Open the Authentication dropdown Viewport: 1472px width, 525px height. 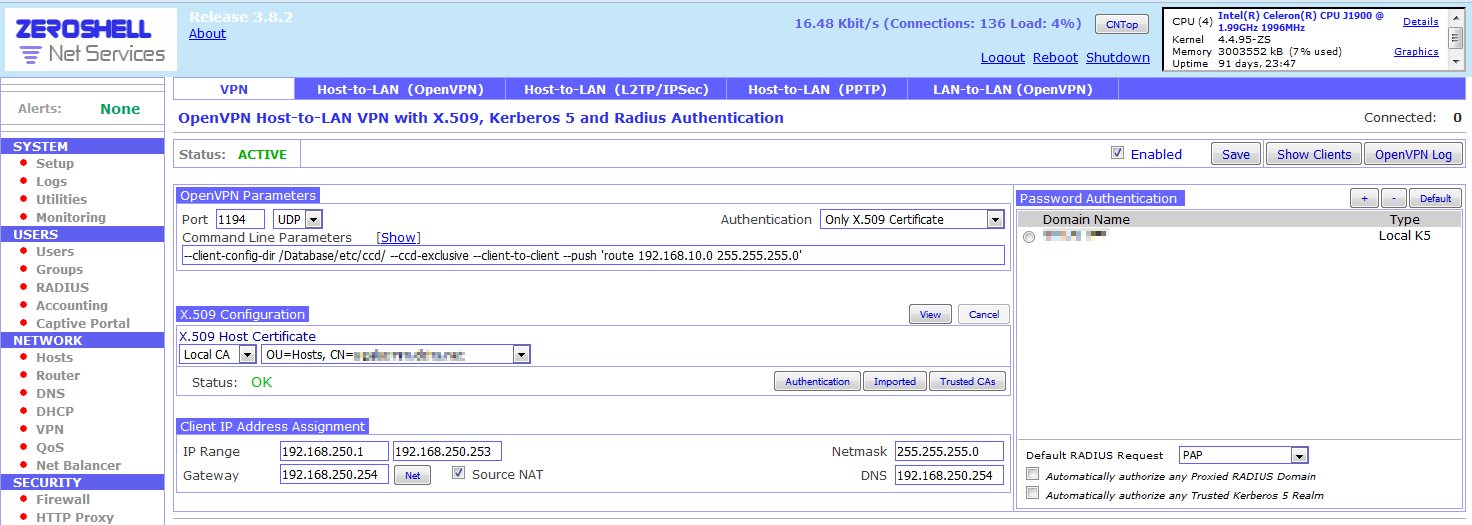(911, 219)
